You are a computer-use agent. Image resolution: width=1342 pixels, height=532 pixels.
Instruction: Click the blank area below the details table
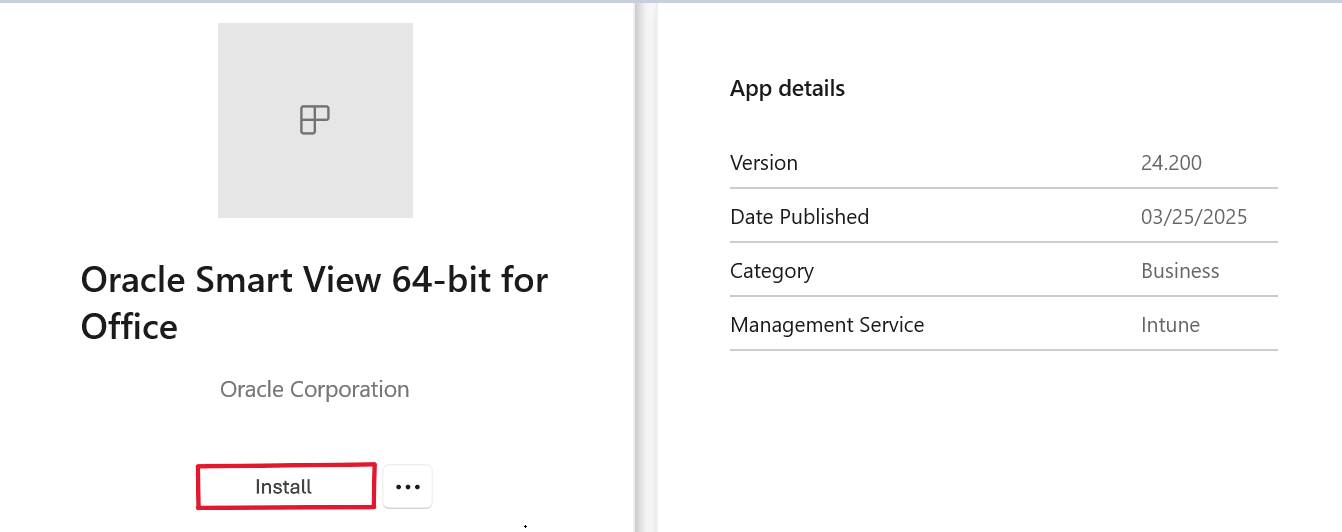pos(1000,440)
